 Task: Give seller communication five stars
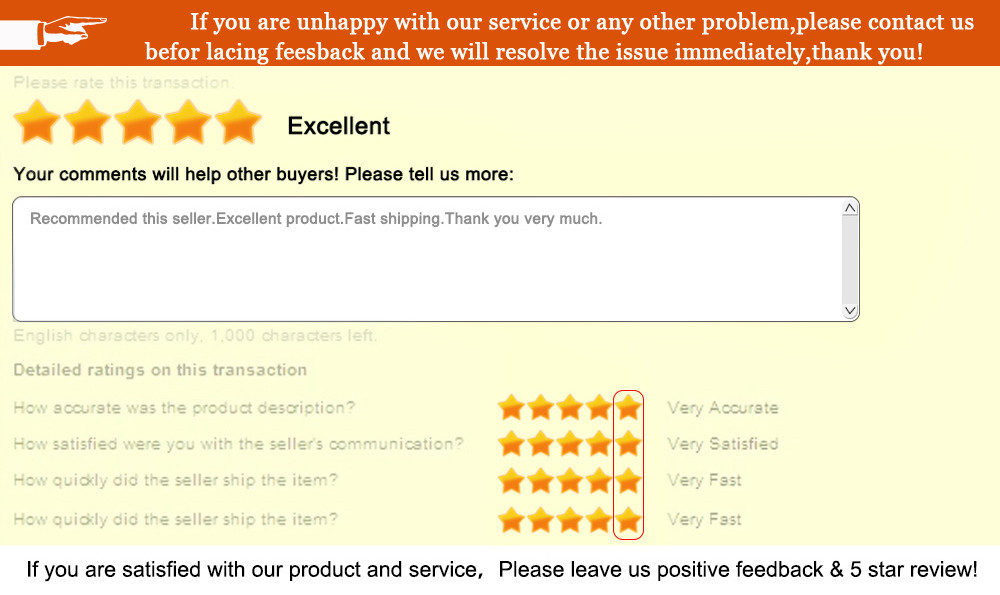click(x=628, y=443)
